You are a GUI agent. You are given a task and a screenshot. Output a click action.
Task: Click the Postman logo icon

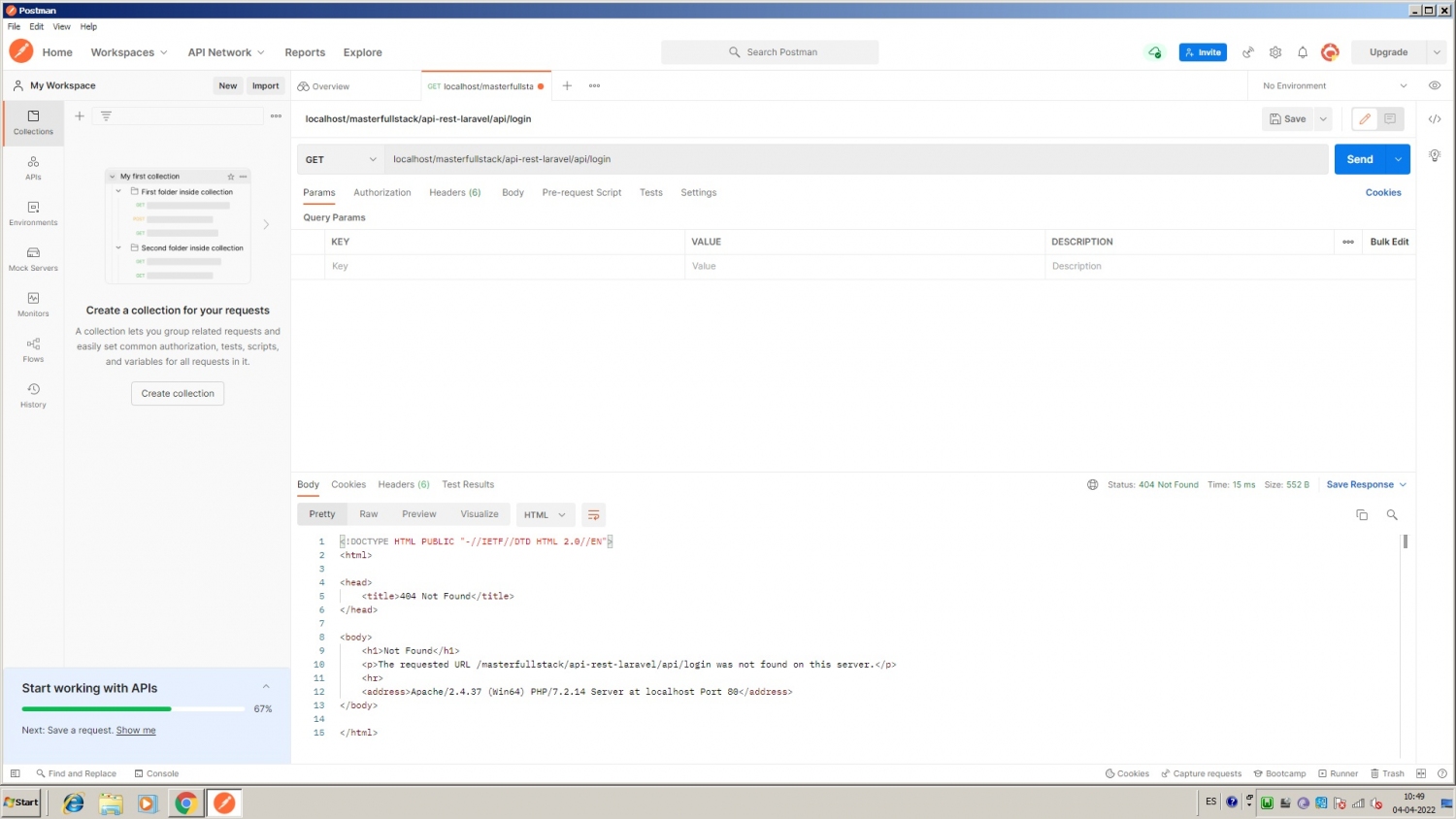coord(21,51)
